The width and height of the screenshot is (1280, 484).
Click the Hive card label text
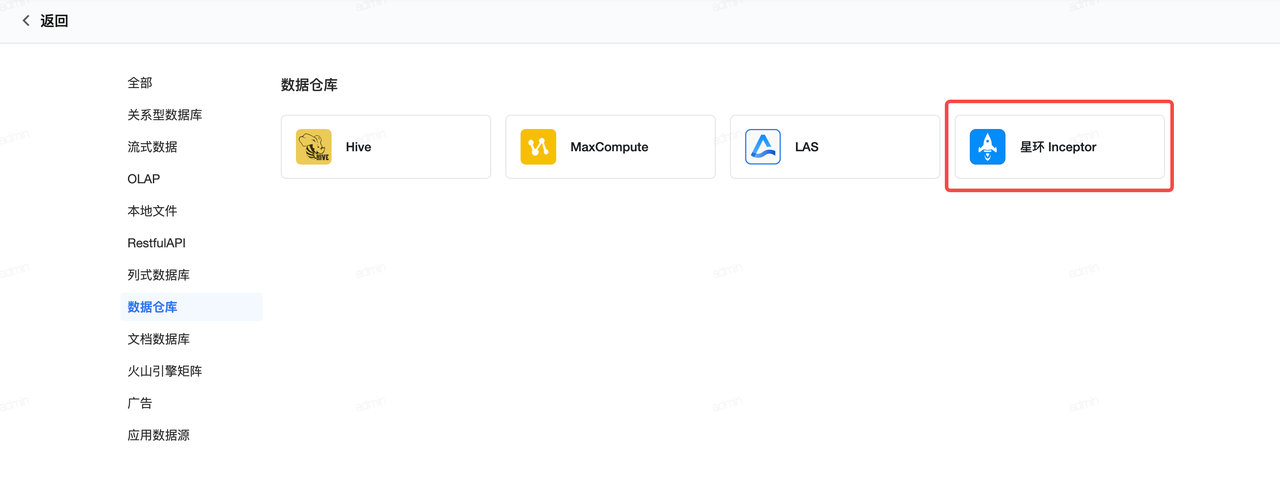pos(358,147)
